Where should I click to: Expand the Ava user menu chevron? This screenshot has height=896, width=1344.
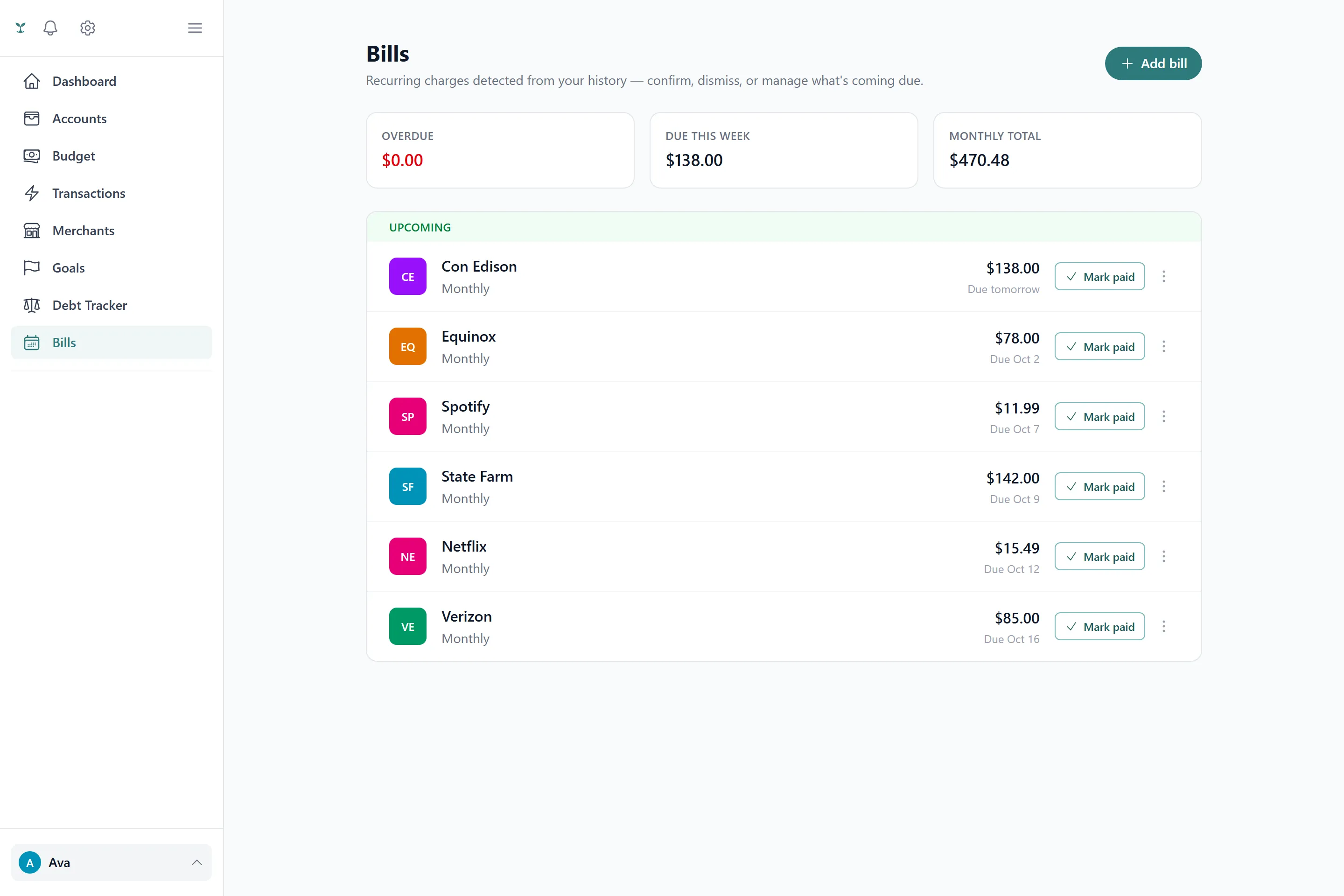click(x=196, y=862)
